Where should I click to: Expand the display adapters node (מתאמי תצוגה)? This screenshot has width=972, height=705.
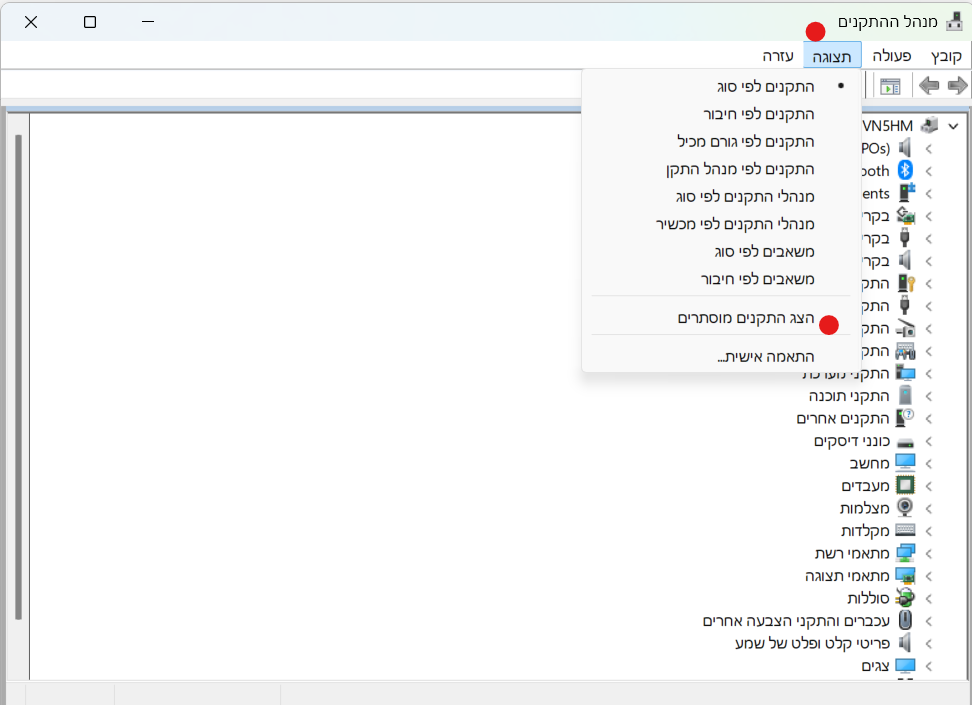pyautogui.click(x=929, y=576)
